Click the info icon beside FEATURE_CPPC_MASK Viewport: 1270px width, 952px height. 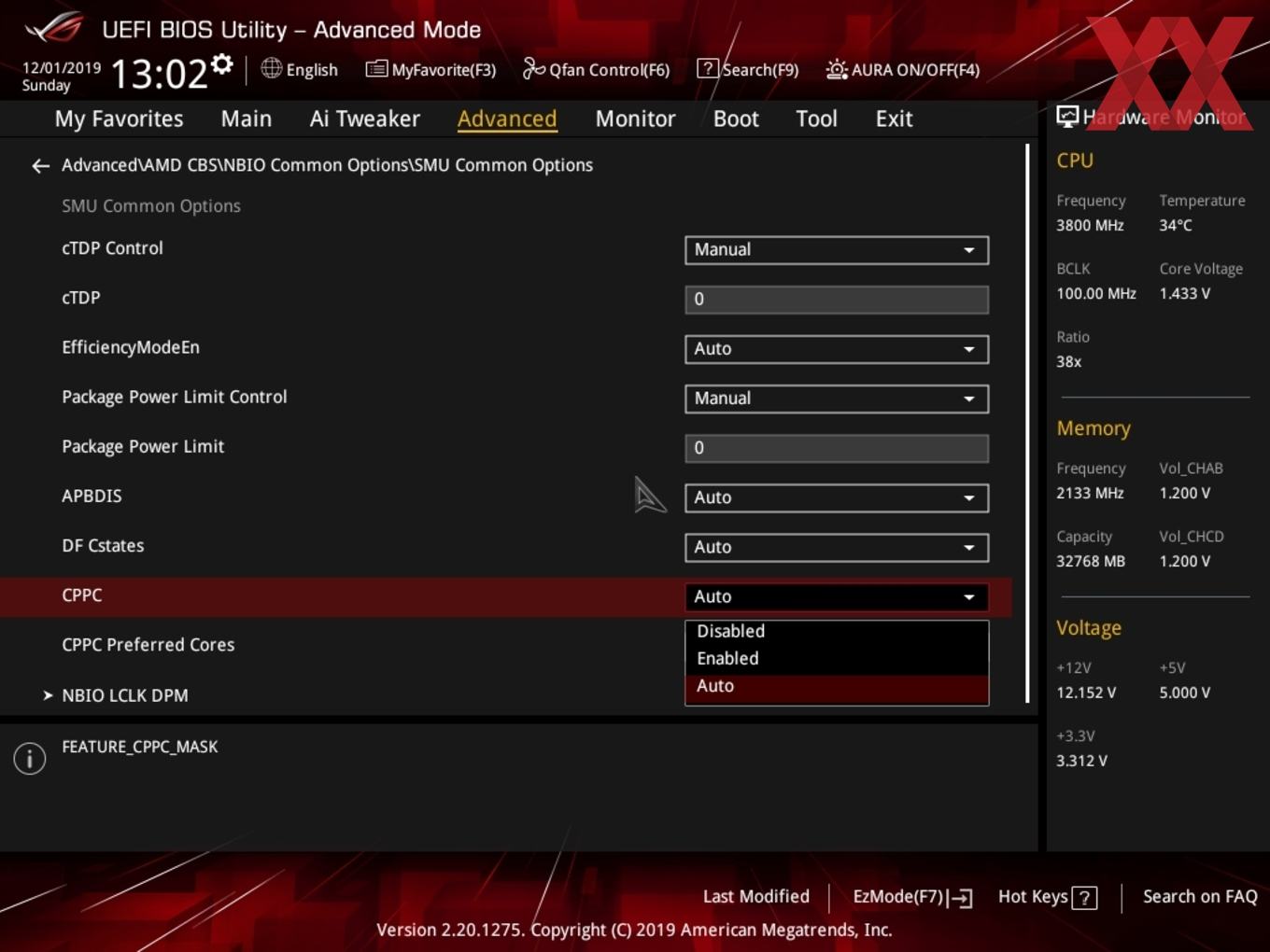coord(30,759)
